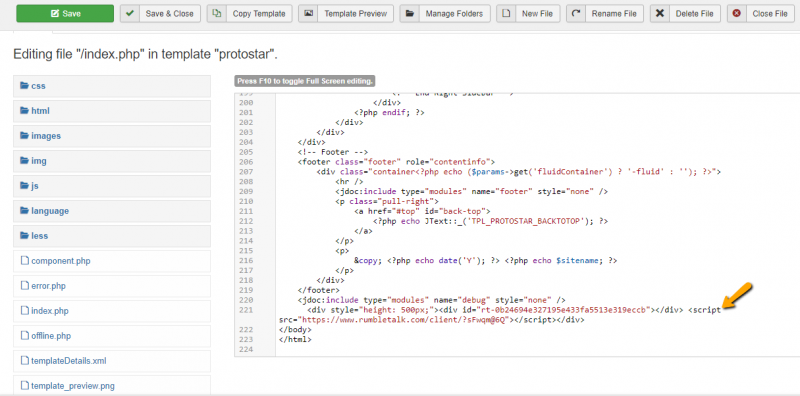Expand the js folder

pos(112,186)
